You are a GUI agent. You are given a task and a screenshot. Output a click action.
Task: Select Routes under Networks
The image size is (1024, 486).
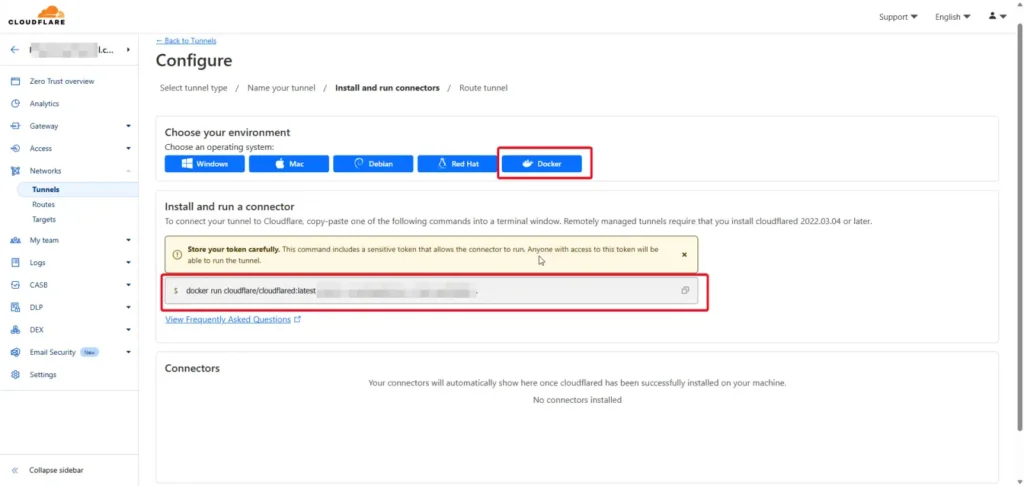(x=43, y=204)
